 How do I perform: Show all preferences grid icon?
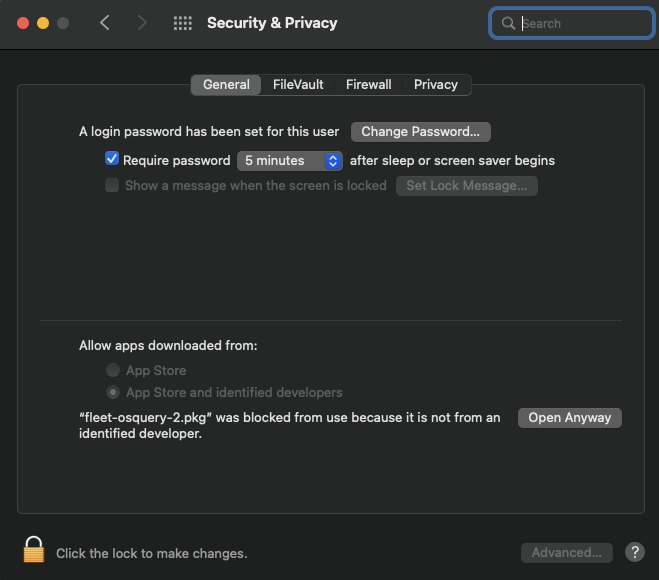[x=183, y=23]
